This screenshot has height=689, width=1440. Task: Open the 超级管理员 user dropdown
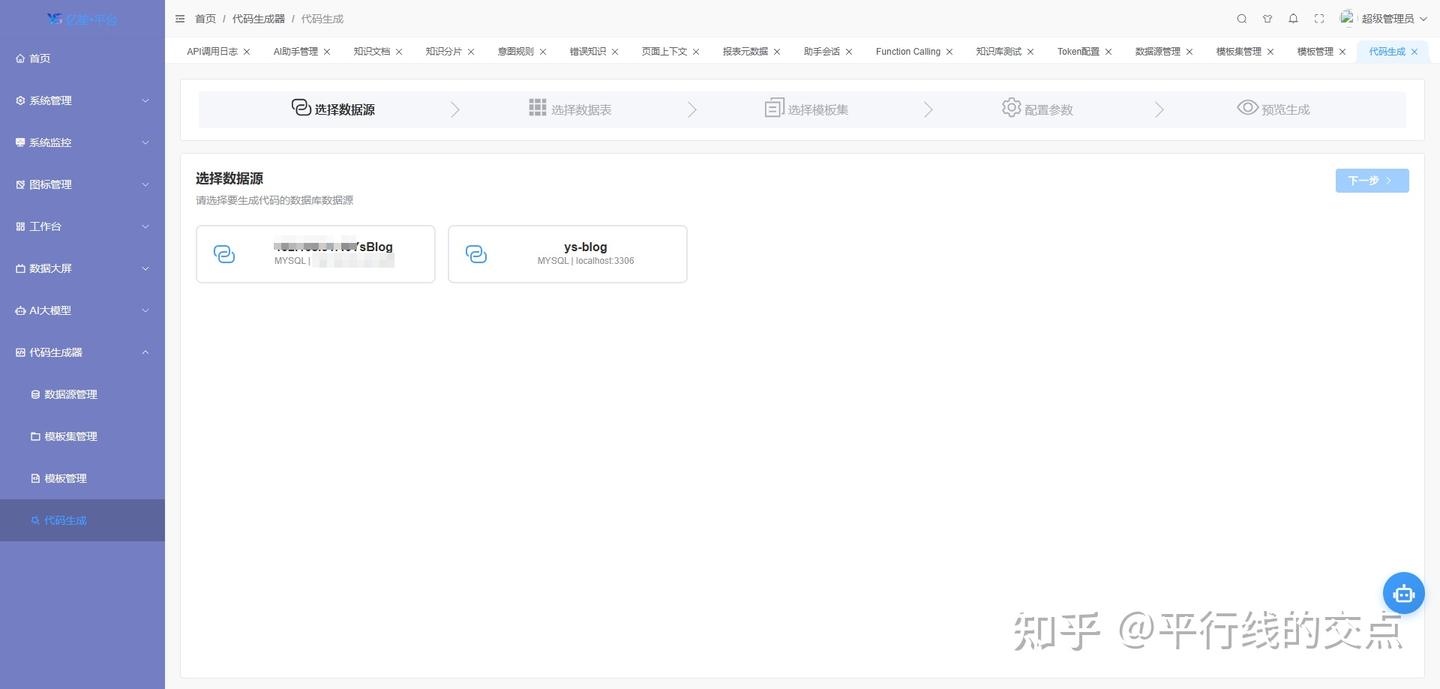coord(1394,19)
